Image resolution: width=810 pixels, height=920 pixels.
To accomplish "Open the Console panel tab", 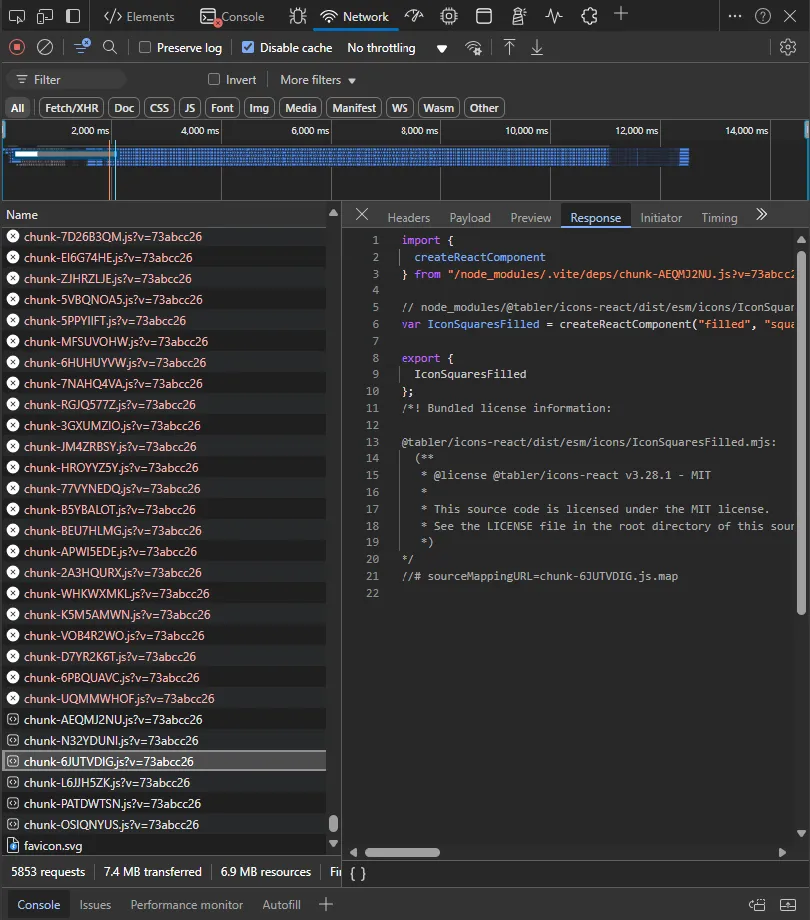I will click(x=232, y=16).
